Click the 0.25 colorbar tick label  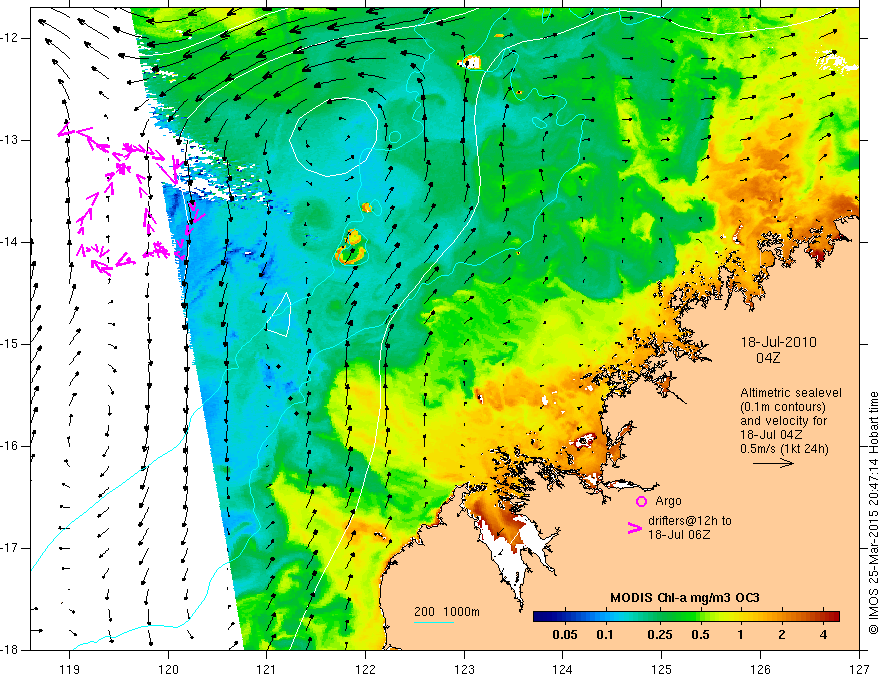point(659,635)
